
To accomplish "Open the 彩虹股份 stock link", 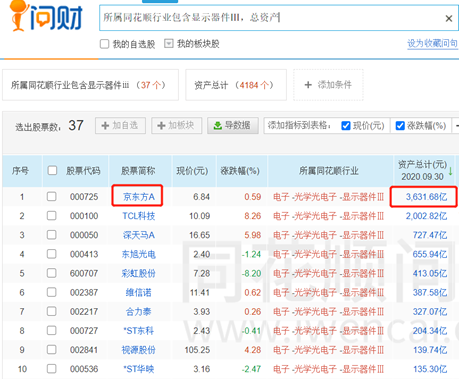I will 139,273.
